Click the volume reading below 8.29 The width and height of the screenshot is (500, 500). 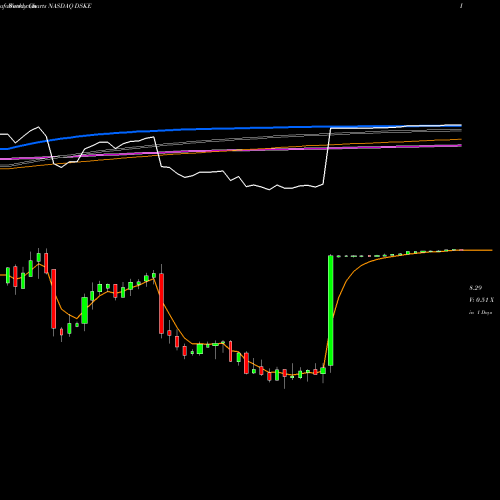(x=481, y=300)
